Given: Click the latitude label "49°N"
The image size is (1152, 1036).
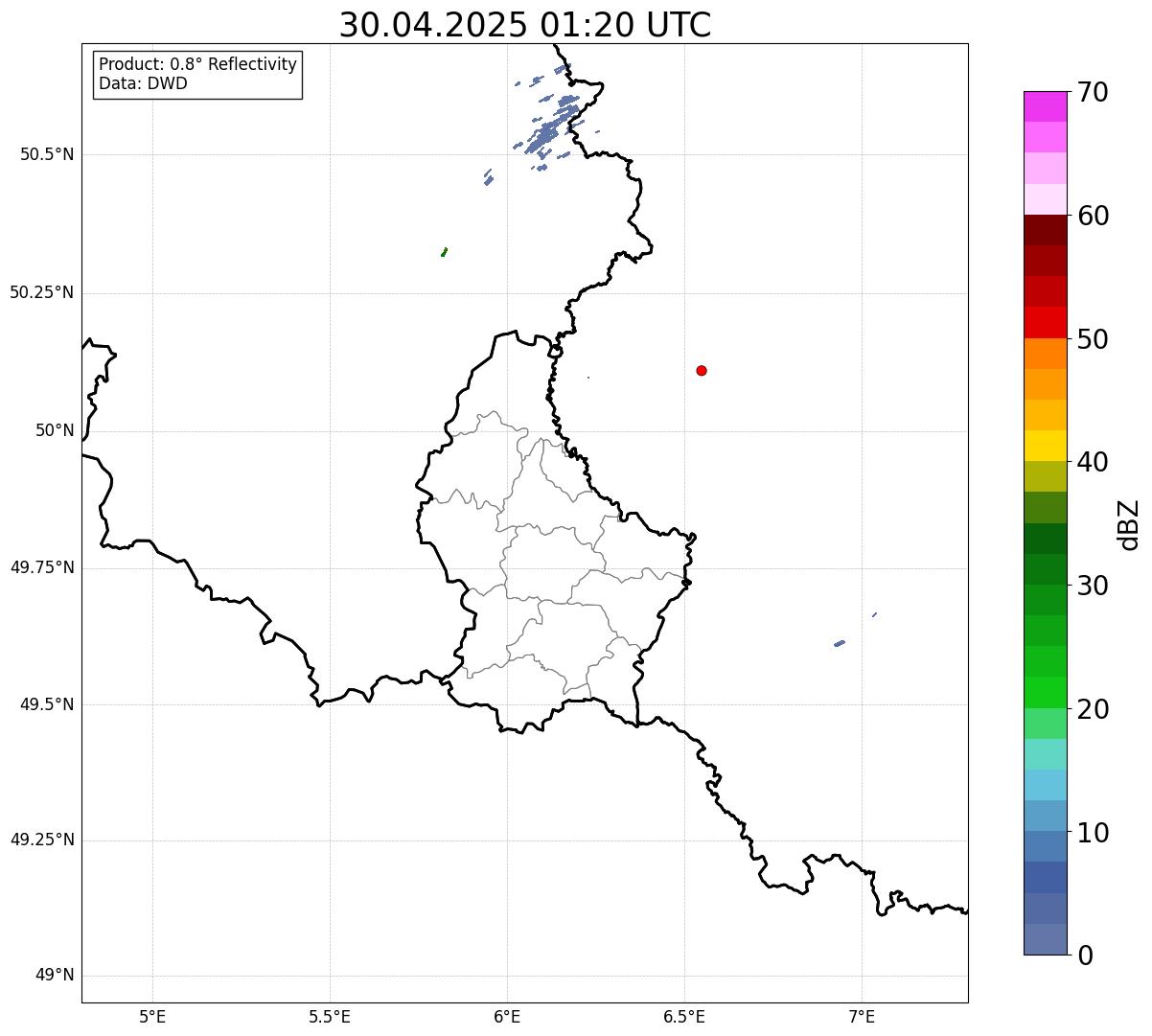Looking at the screenshot, I should point(55,976).
